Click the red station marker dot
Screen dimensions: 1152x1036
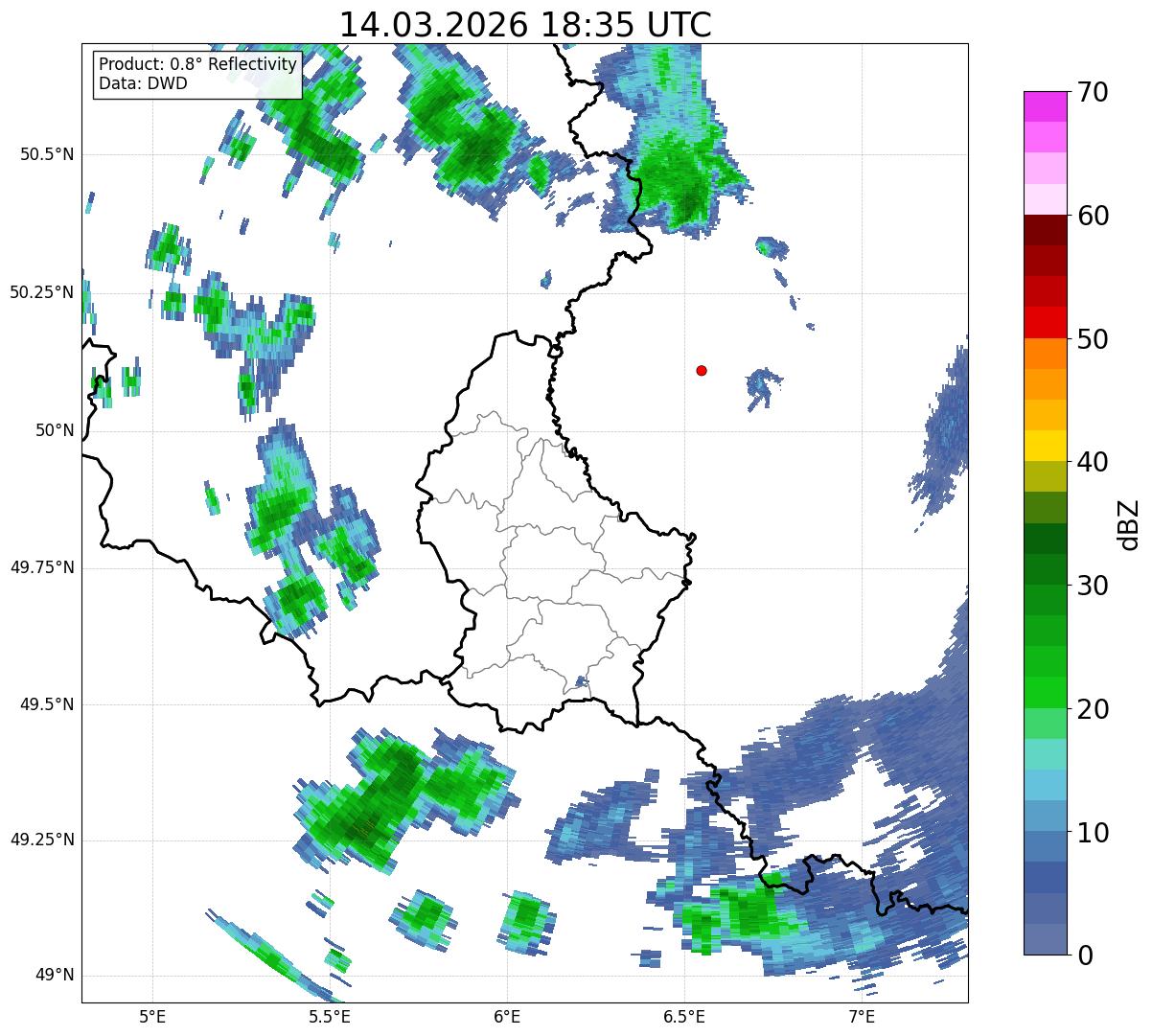(702, 370)
